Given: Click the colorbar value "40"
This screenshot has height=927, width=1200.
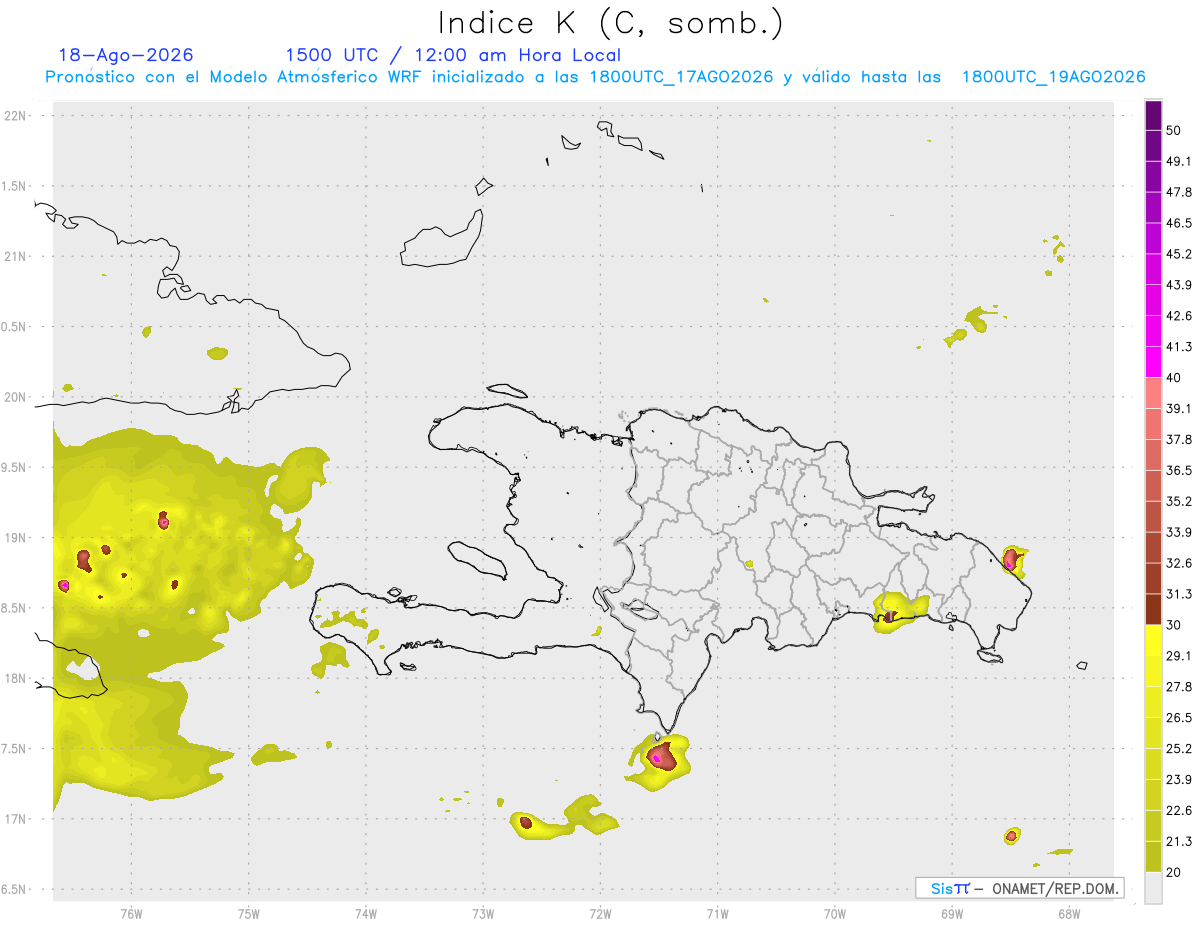Looking at the screenshot, I should 1172,378.
